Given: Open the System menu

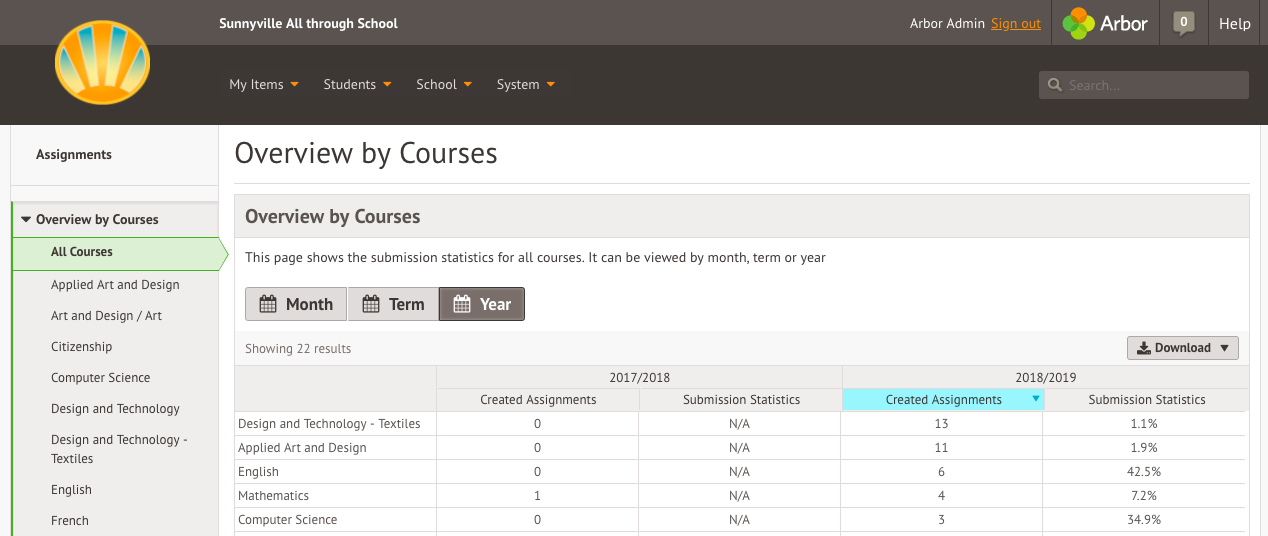Looking at the screenshot, I should (x=525, y=85).
